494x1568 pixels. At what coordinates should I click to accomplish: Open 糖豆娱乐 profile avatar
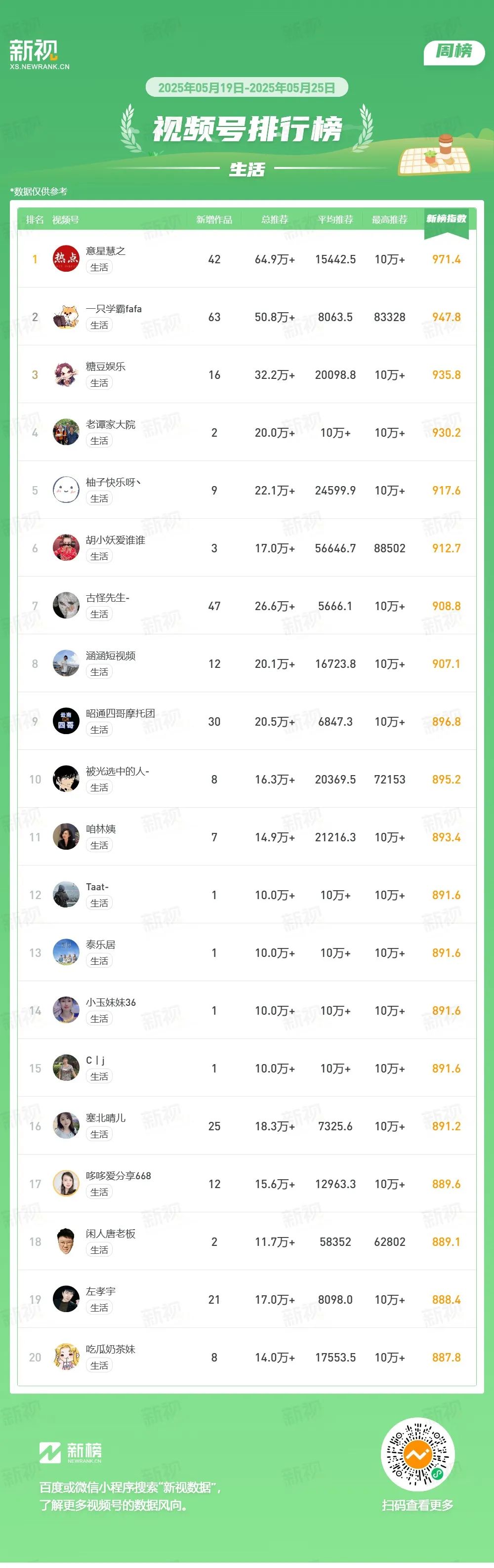[66, 374]
